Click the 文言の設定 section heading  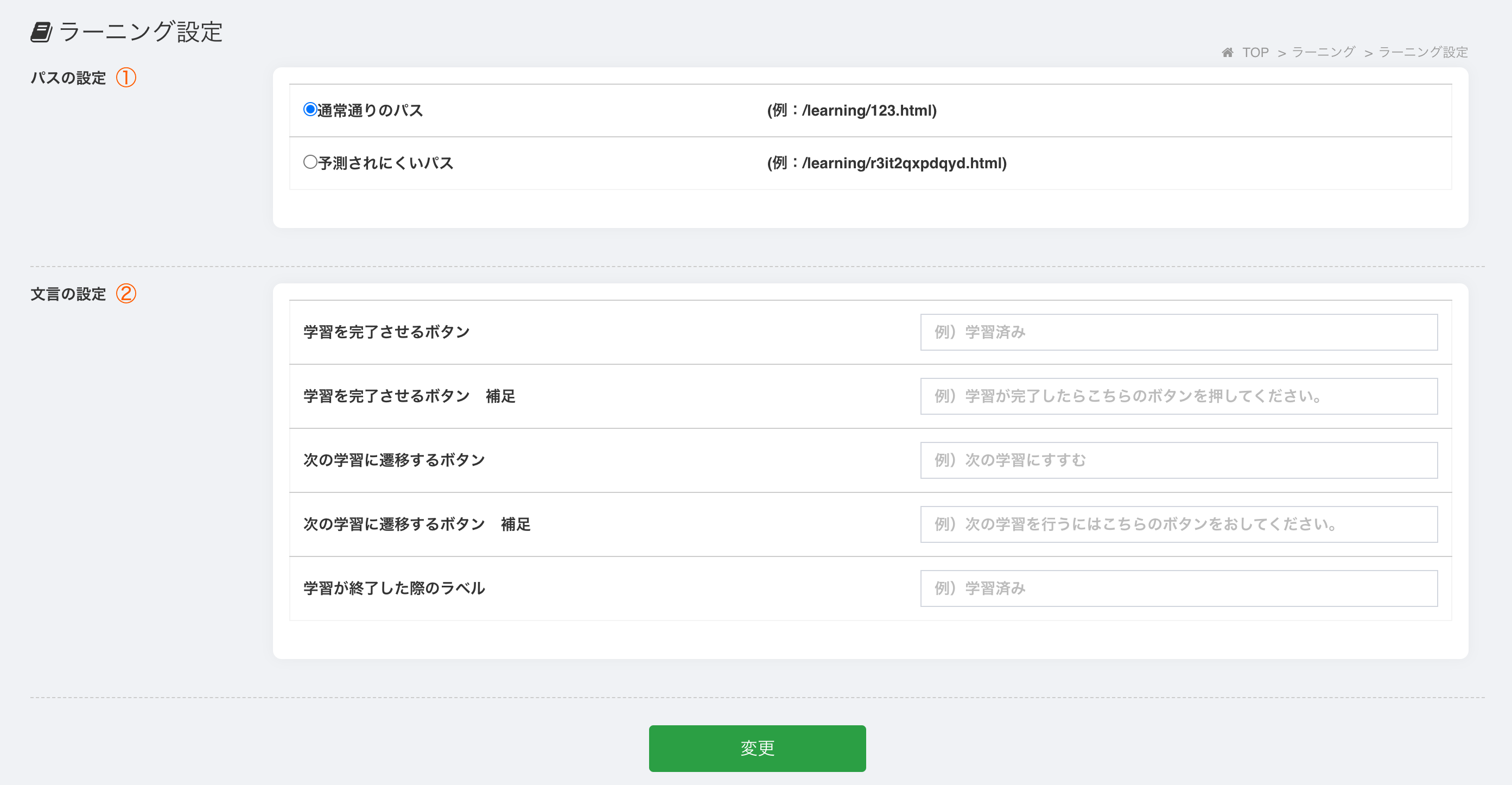coord(68,294)
